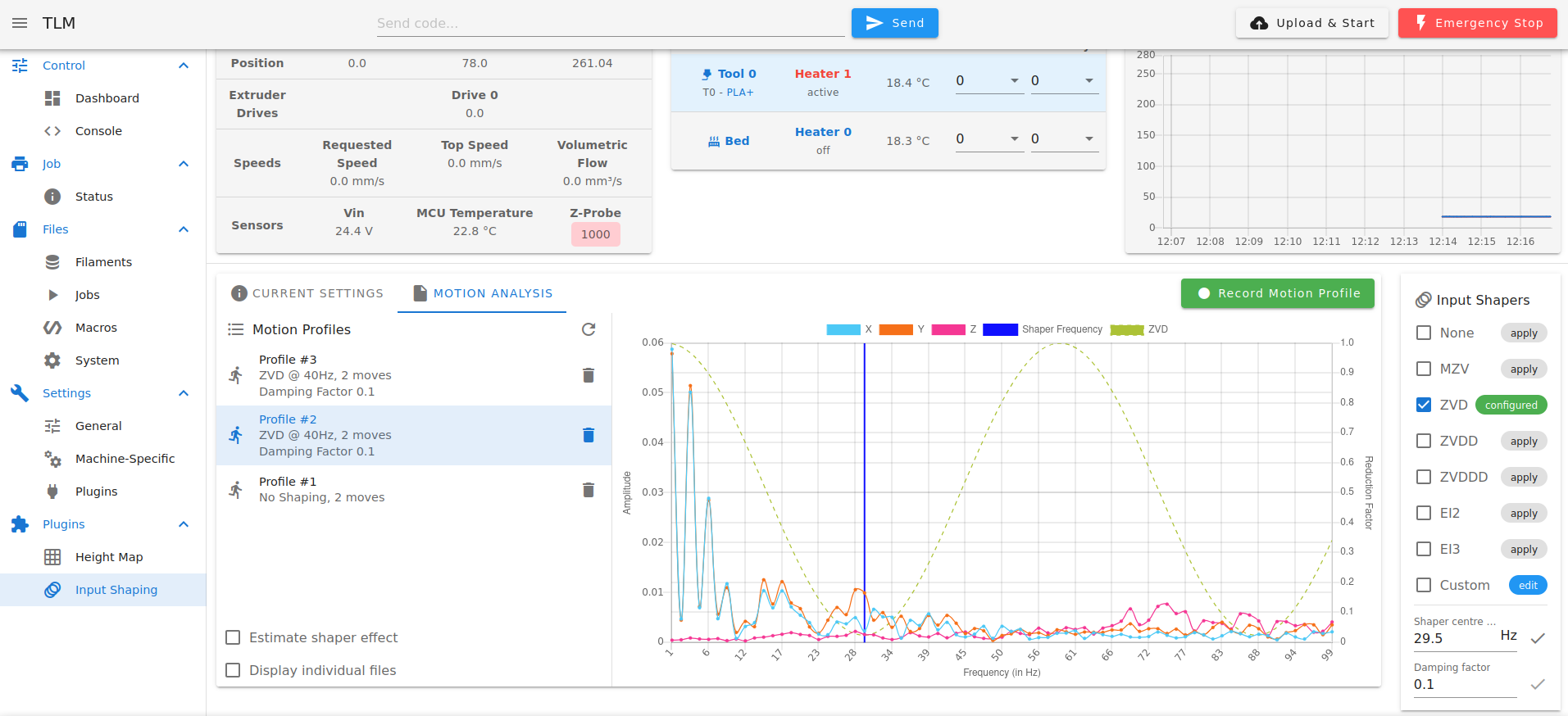Edit the Custom input shaper
This screenshot has width=1568, height=716.
[1528, 585]
